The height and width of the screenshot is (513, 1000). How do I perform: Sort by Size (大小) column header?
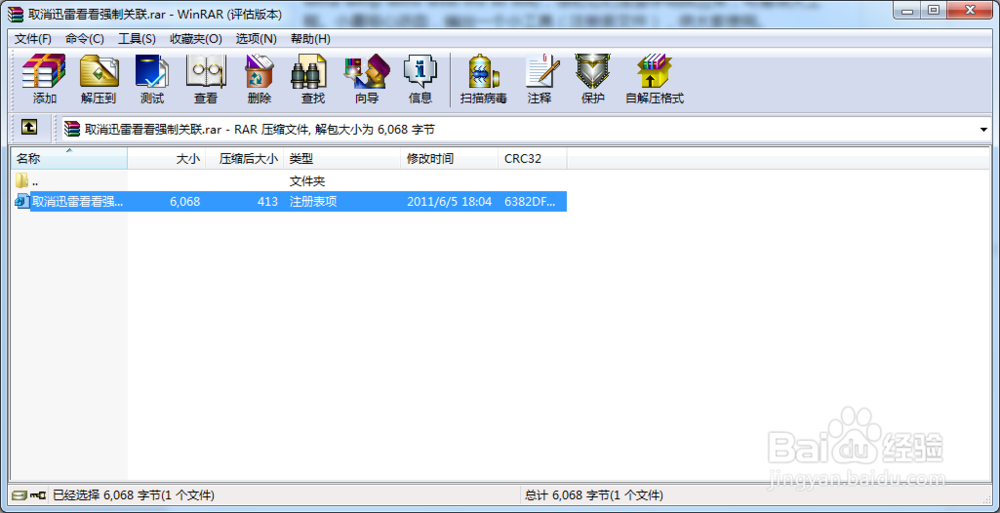pos(167,159)
